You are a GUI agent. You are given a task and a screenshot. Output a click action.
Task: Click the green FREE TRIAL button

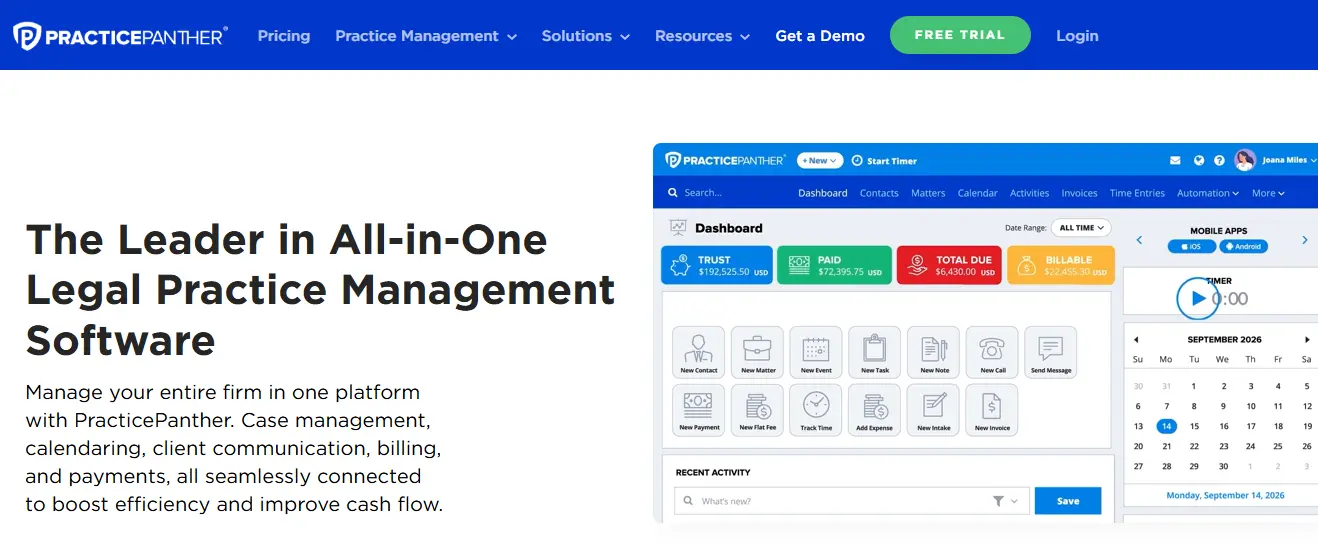click(960, 35)
